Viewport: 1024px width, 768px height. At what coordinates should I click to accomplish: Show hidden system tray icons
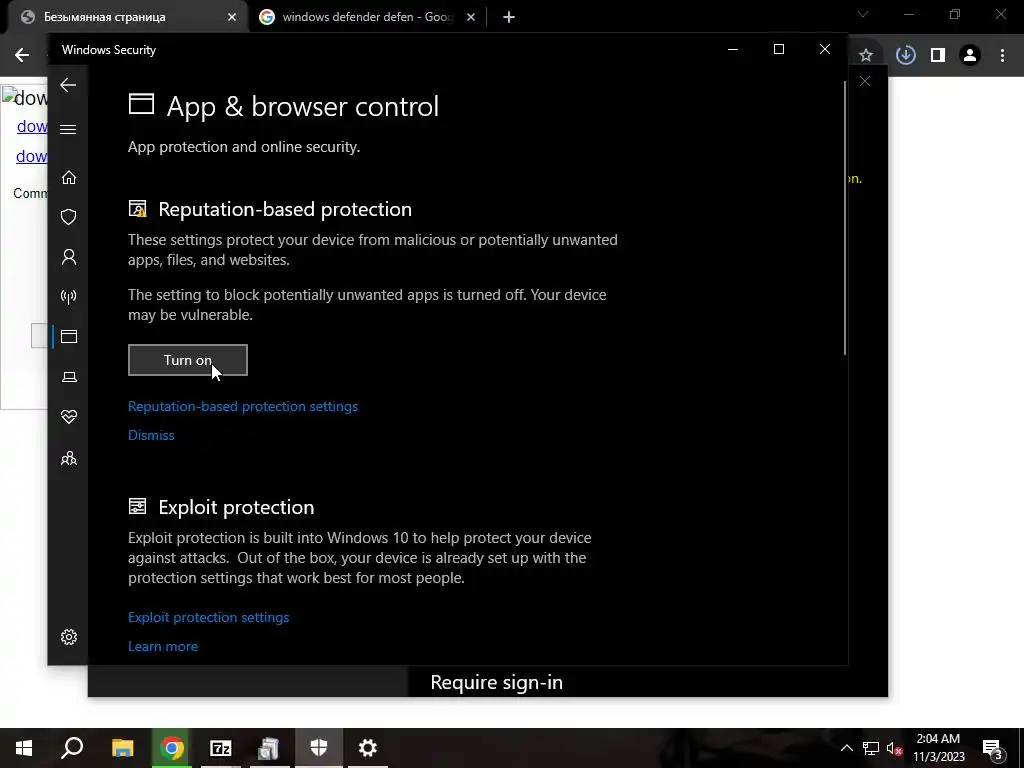846,748
